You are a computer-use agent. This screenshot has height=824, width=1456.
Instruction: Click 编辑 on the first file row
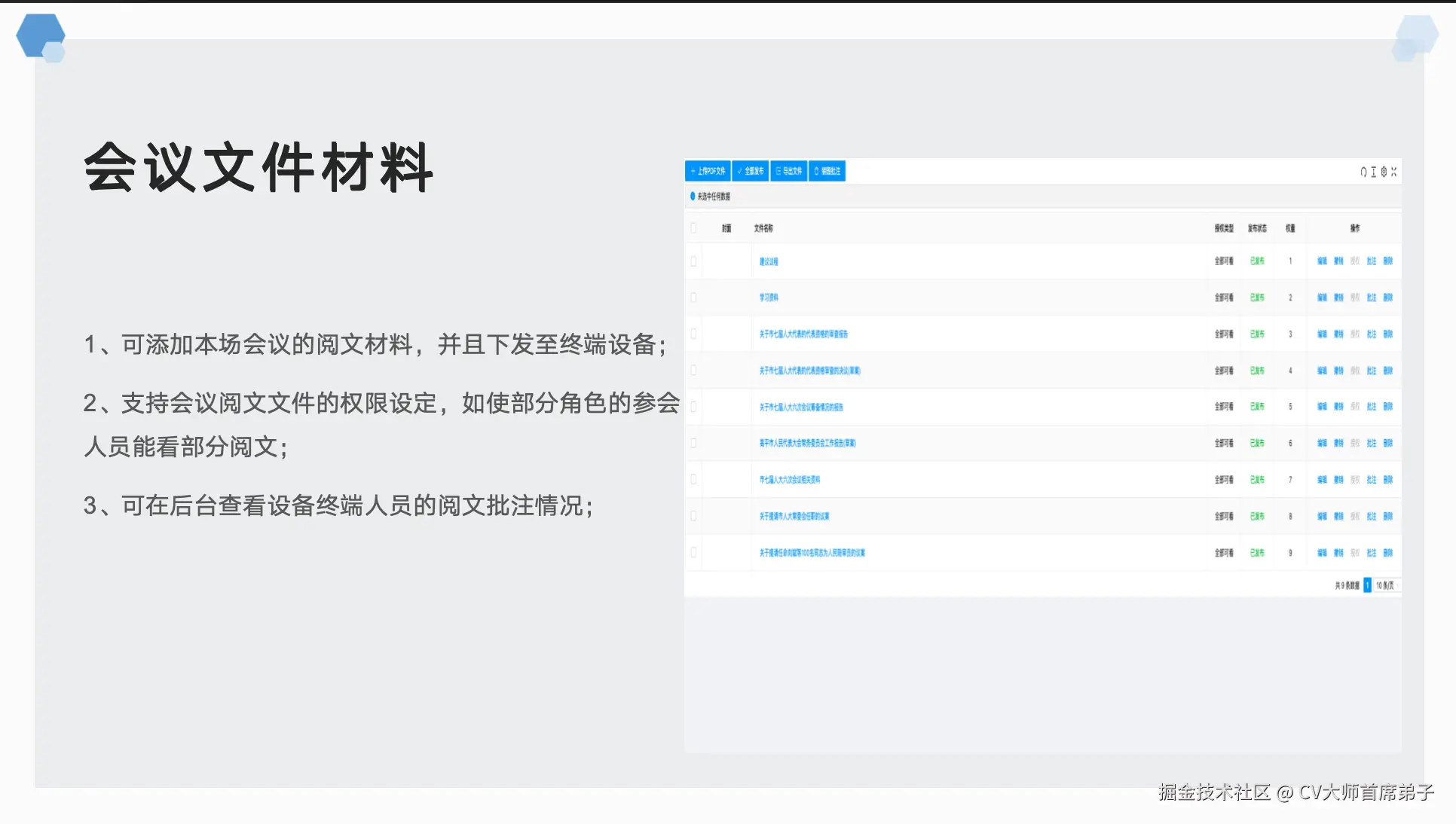[x=1322, y=261]
